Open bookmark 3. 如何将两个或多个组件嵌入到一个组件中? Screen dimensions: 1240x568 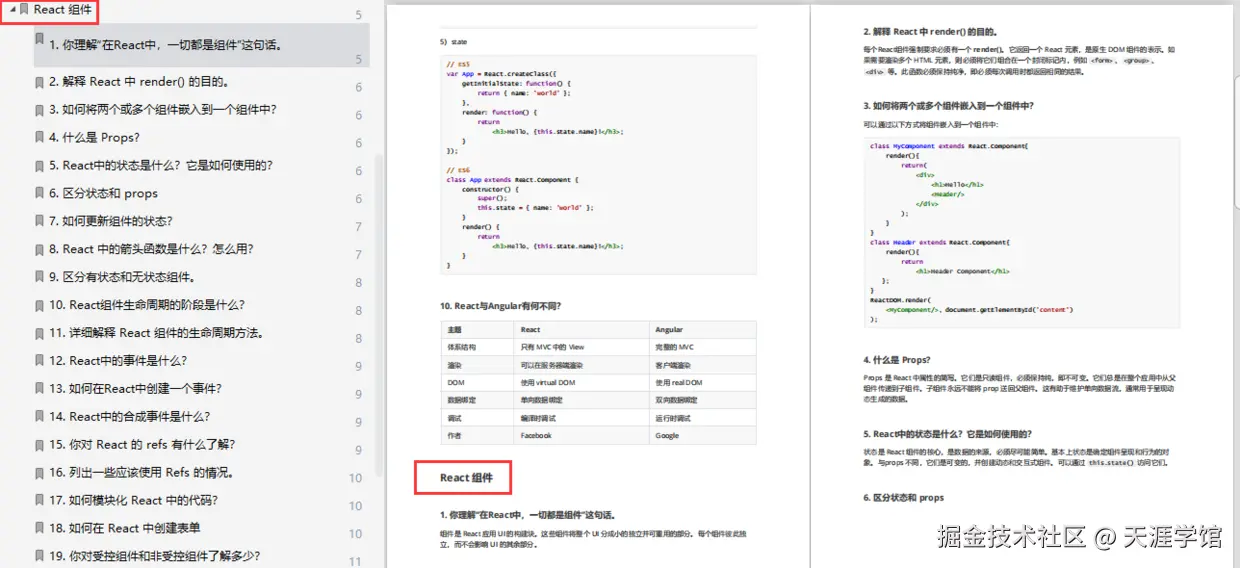pyautogui.click(x=162, y=110)
